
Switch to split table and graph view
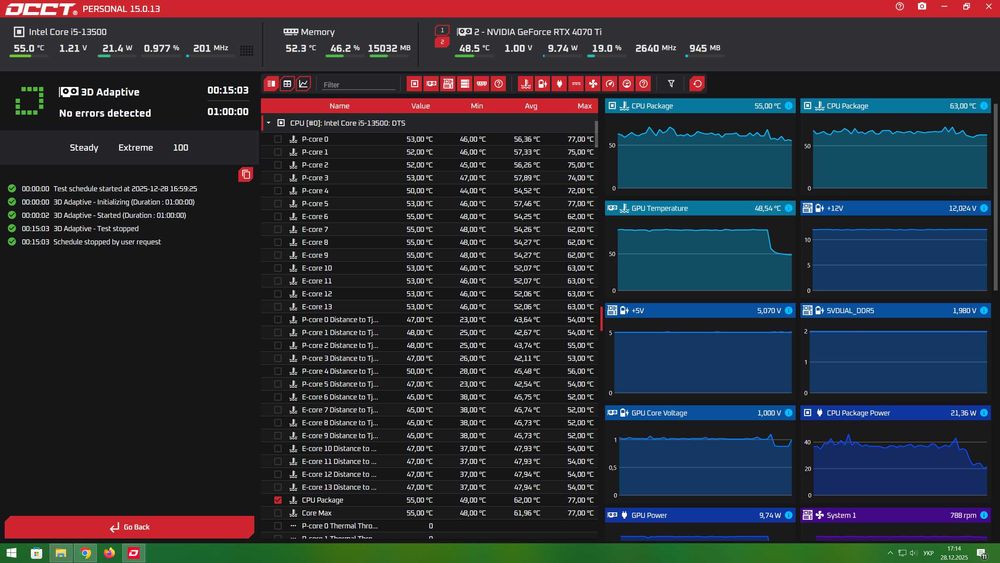tap(271, 84)
